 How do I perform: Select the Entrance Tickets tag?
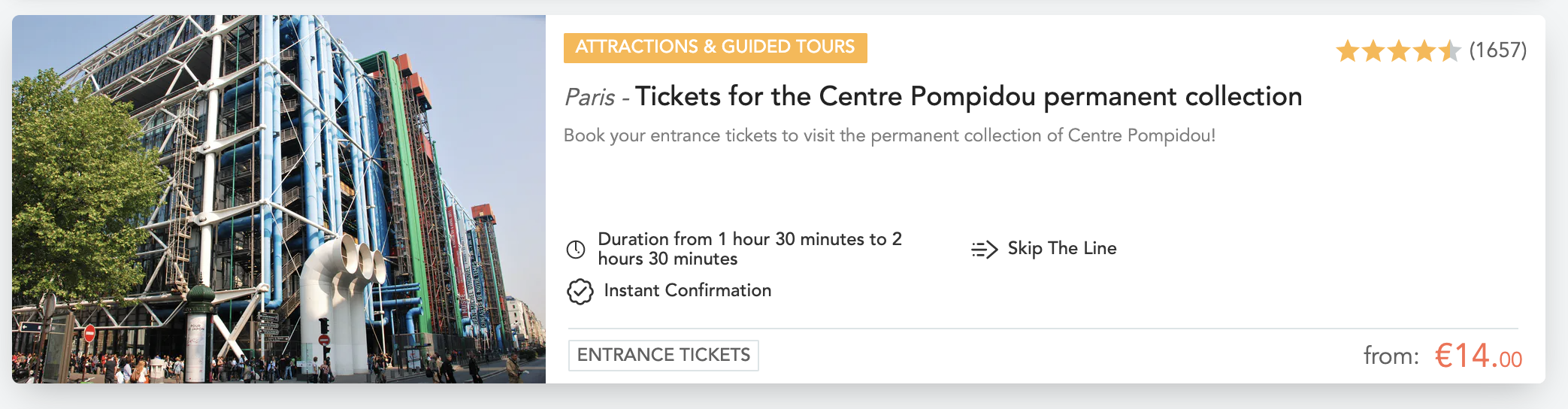click(663, 355)
